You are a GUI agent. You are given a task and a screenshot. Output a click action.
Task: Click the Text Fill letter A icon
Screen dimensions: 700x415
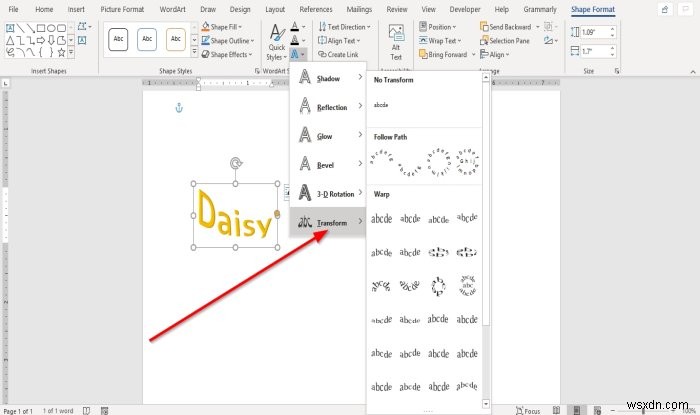pyautogui.click(x=295, y=27)
